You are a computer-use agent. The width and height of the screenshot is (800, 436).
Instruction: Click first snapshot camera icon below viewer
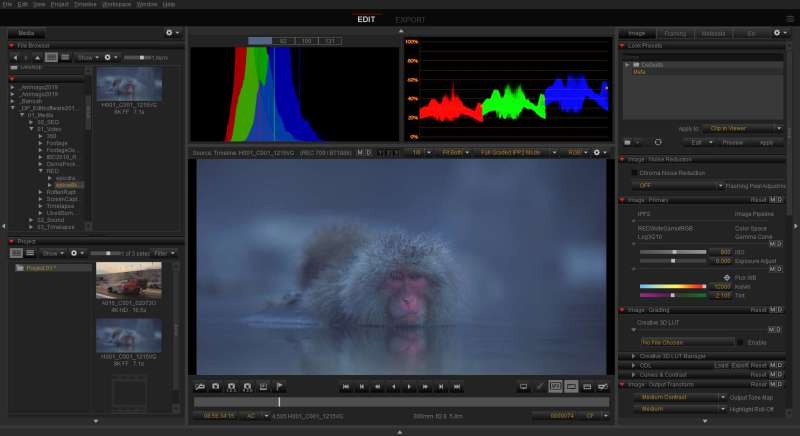216,387
